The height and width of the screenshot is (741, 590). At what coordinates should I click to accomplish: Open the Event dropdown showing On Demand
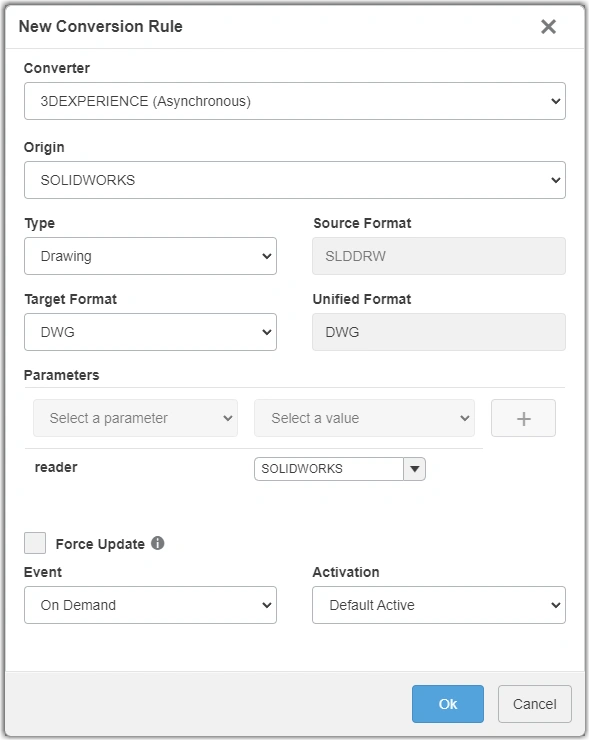[150, 605]
